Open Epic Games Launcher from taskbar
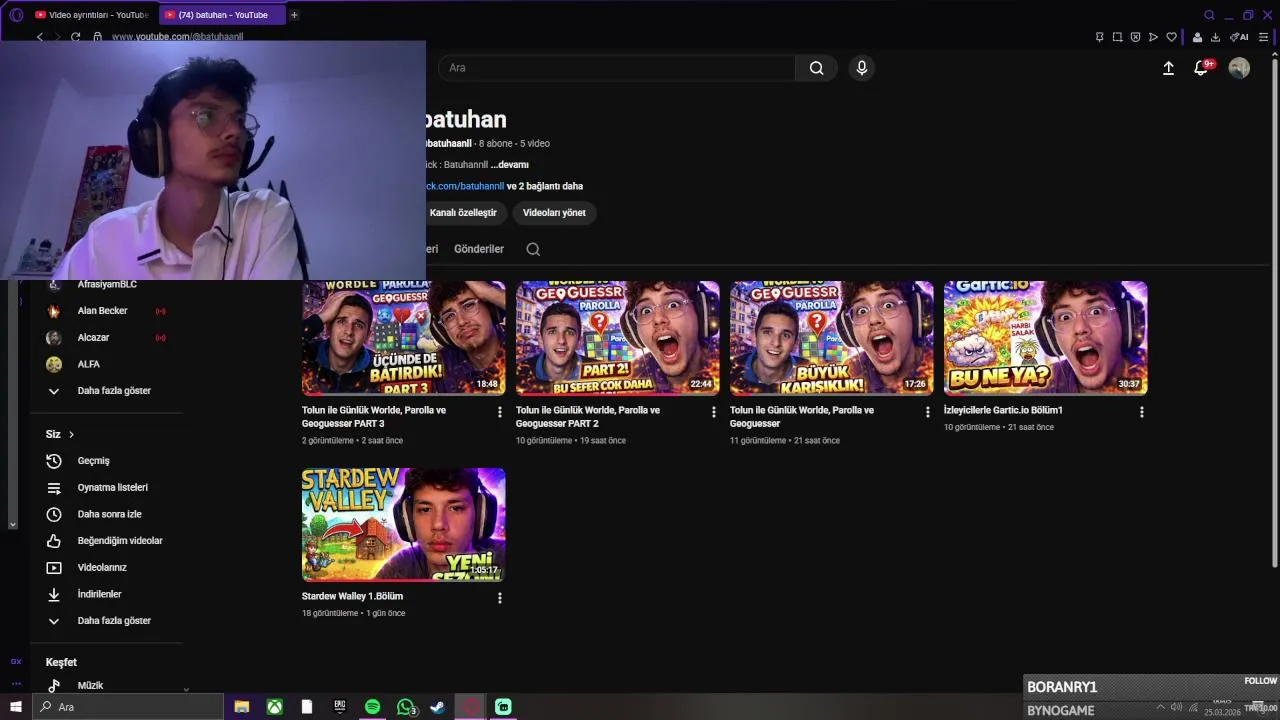The width and height of the screenshot is (1280, 720). click(x=340, y=707)
